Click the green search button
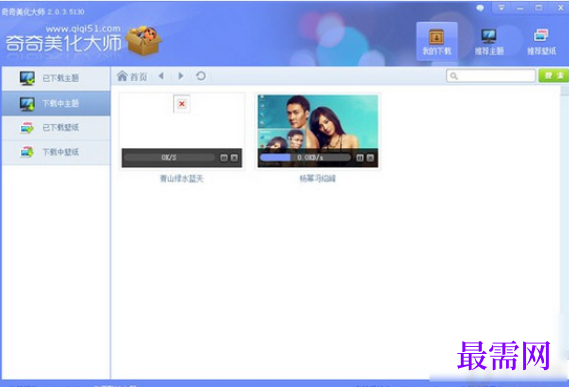Screen dimensions: 569x387 click(x=553, y=76)
